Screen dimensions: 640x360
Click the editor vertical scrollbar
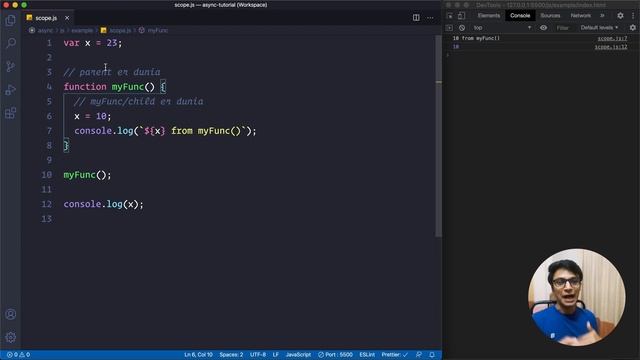pos(438,135)
